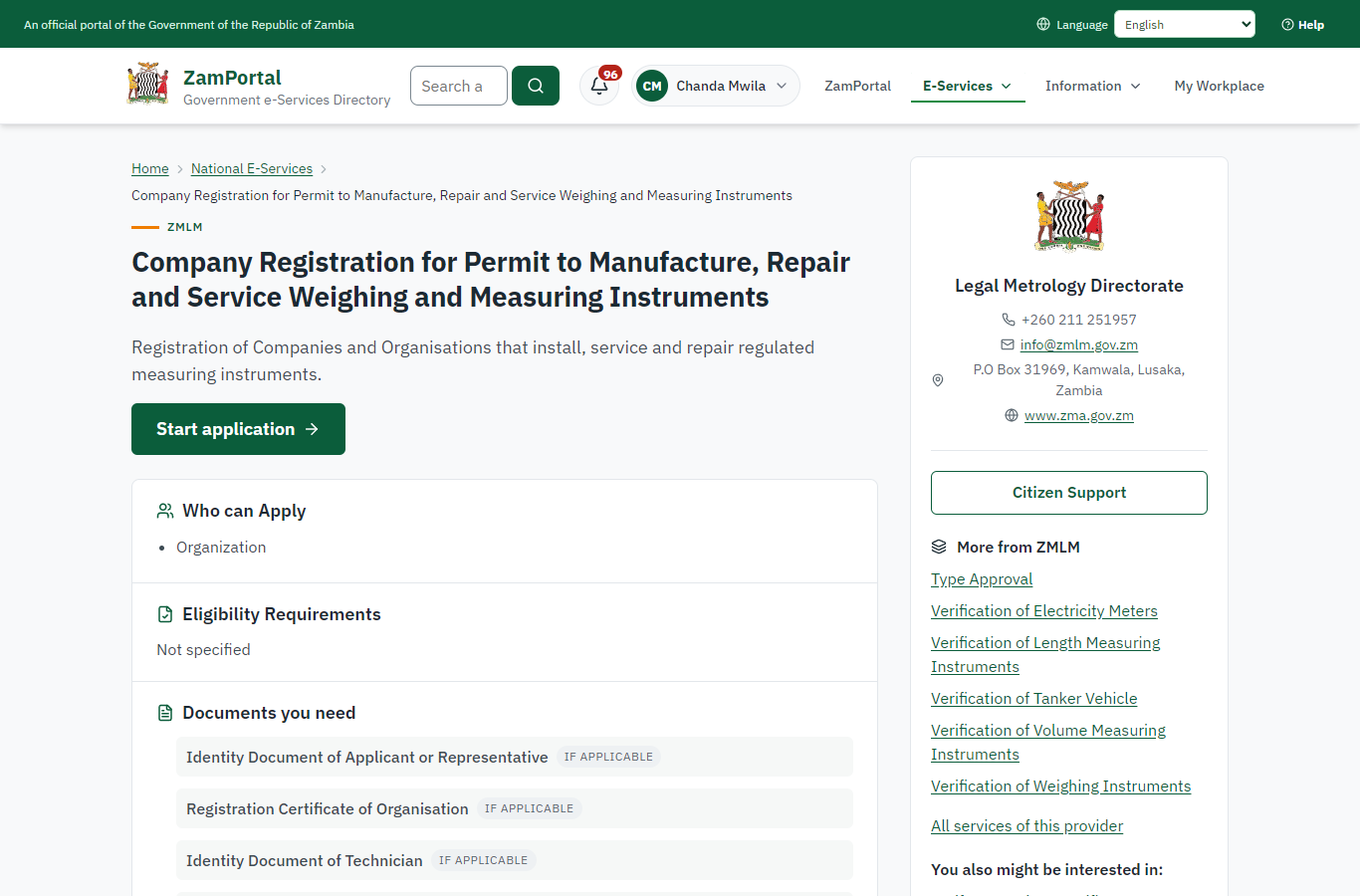Click Identity Document of Technician row
Viewport: 1360px width, 896px height.
click(515, 860)
